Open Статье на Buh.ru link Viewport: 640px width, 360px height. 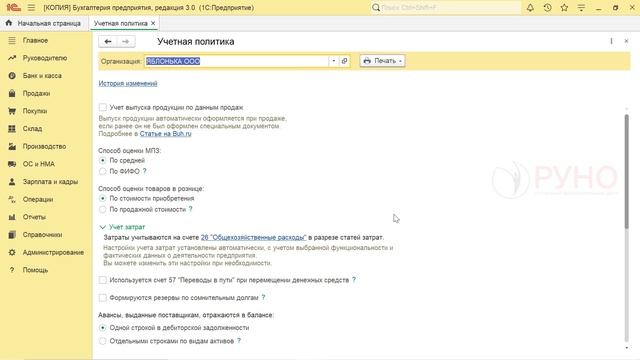click(x=165, y=133)
